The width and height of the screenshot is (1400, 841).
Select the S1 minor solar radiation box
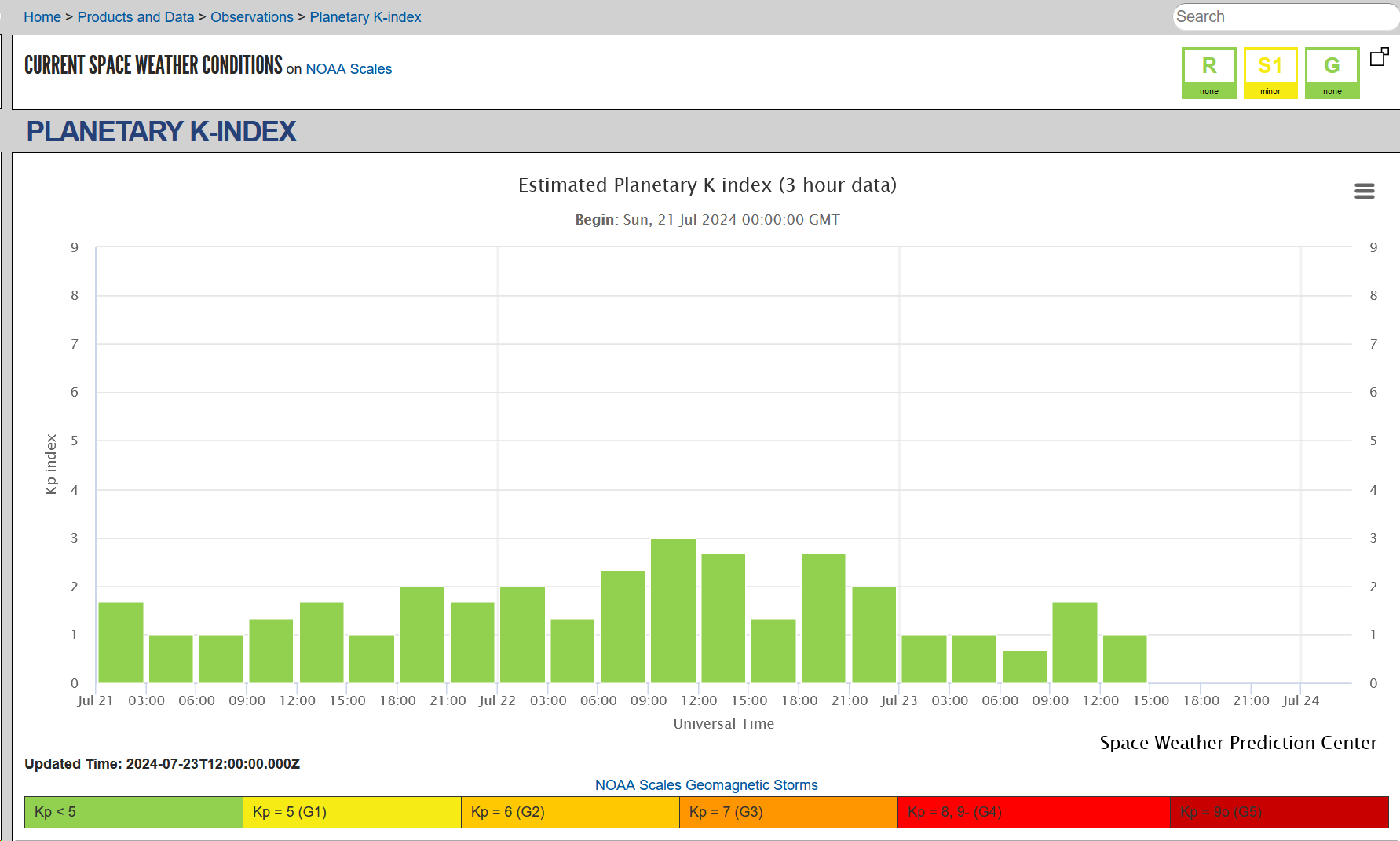1270,73
